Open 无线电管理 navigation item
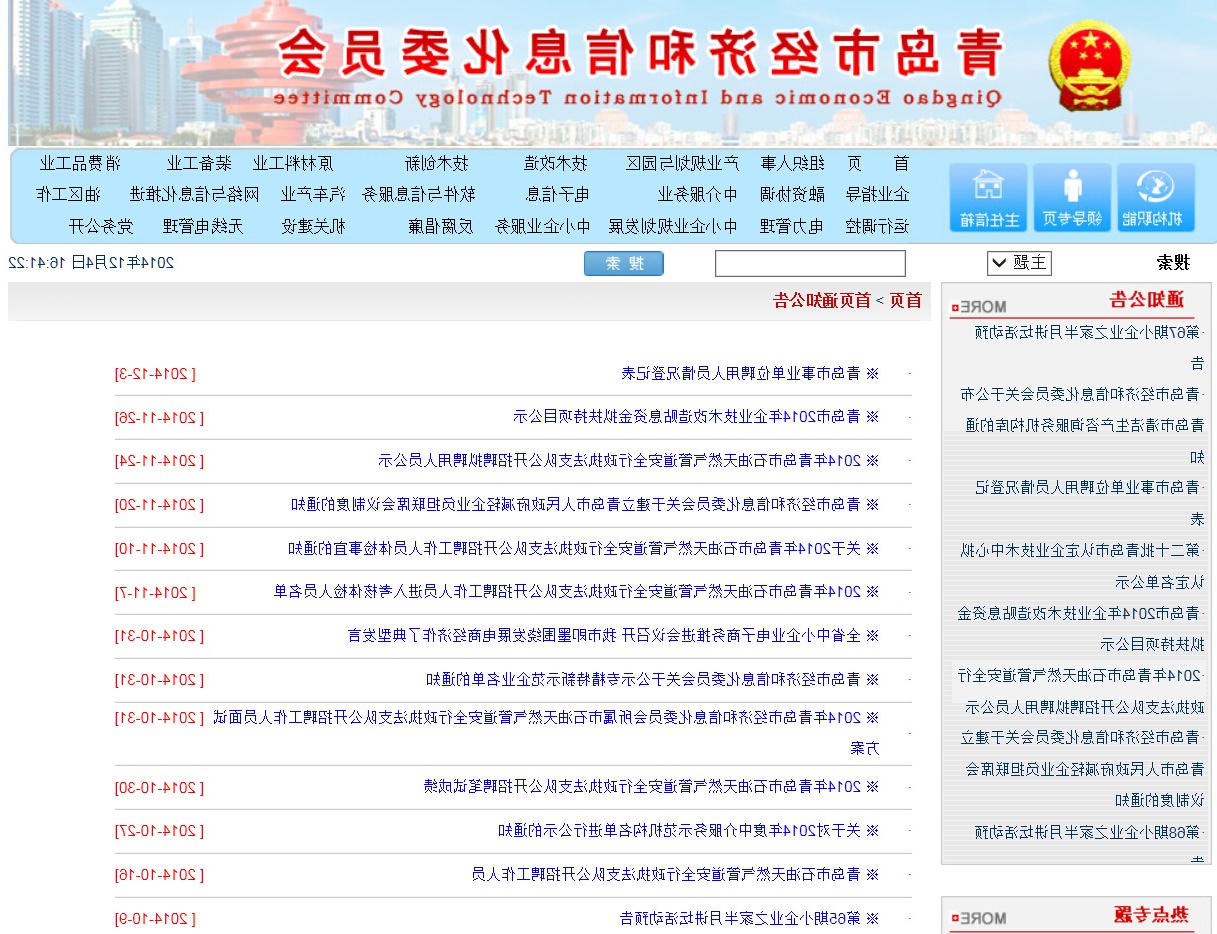 [202, 226]
